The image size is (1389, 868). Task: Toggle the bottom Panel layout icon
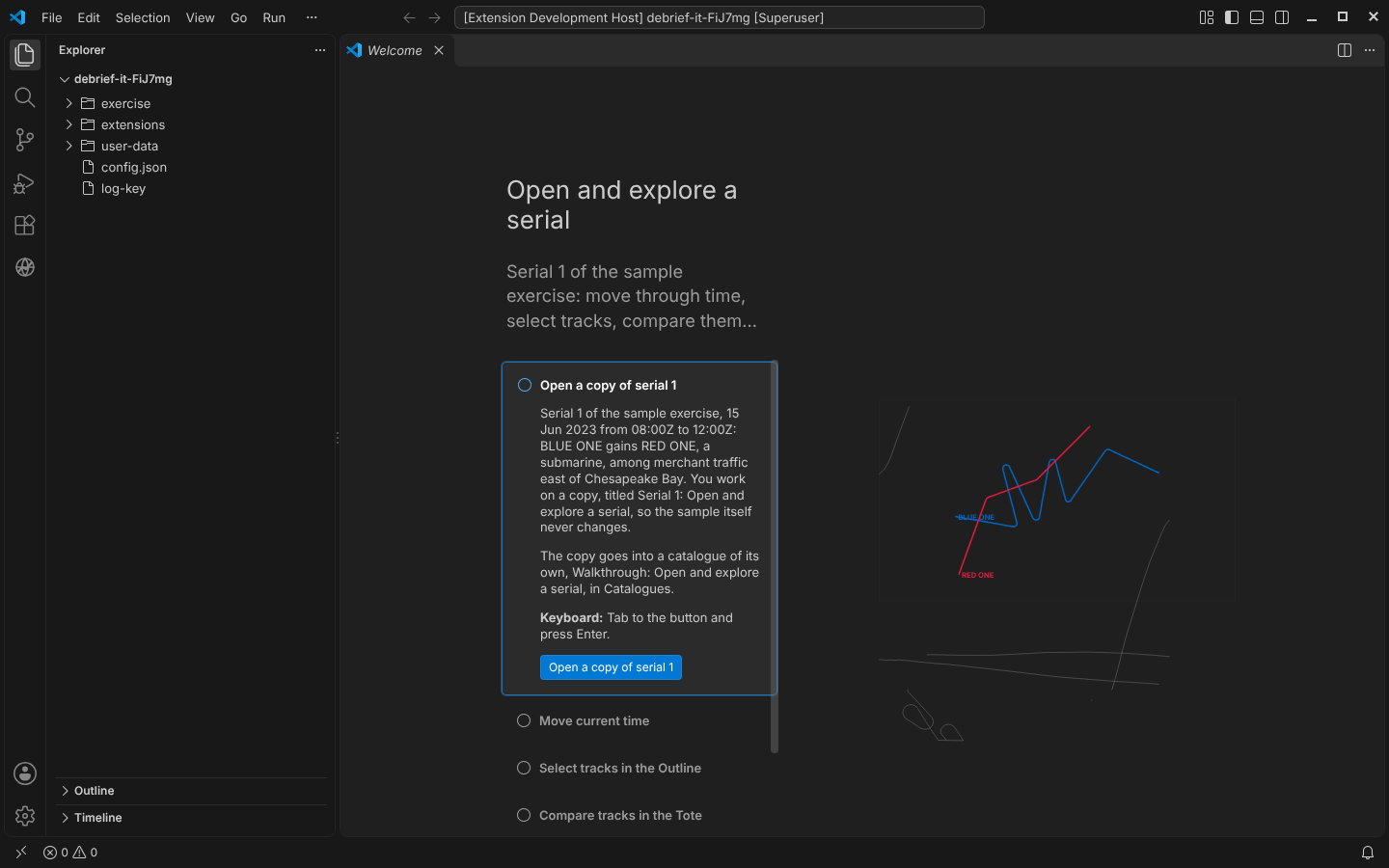(x=1257, y=17)
